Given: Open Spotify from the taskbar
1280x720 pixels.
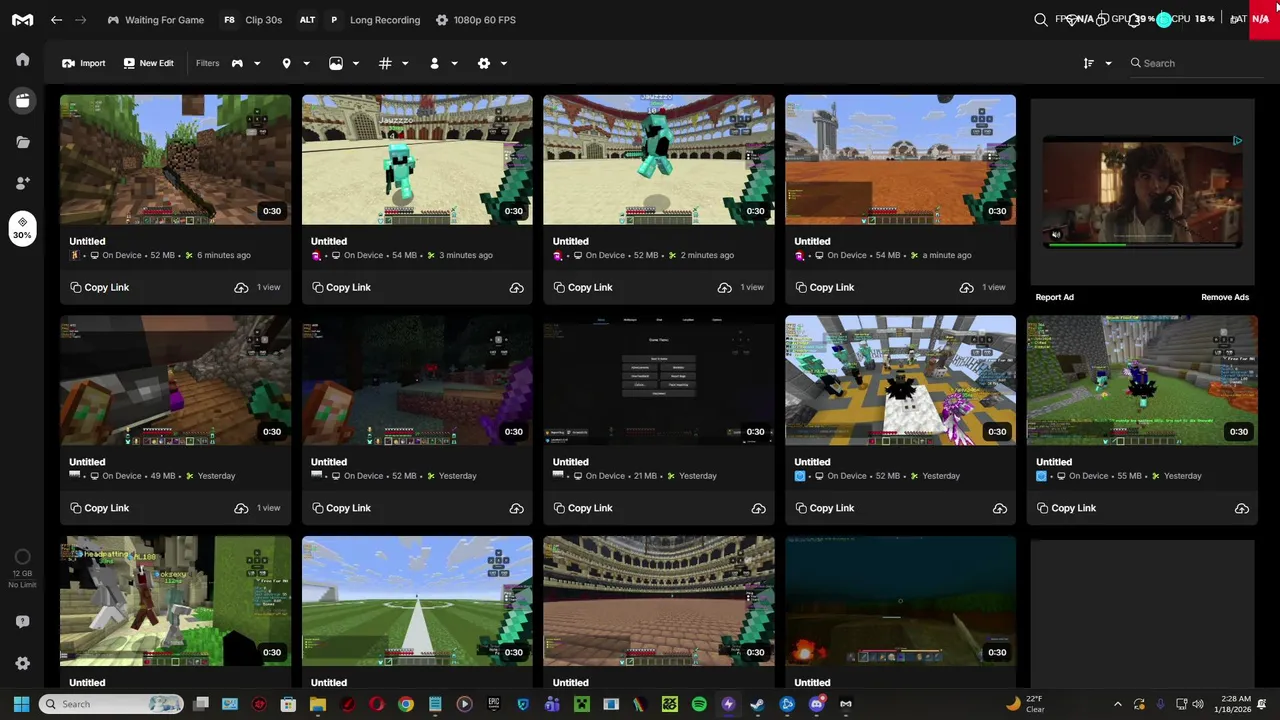Looking at the screenshot, I should [699, 704].
